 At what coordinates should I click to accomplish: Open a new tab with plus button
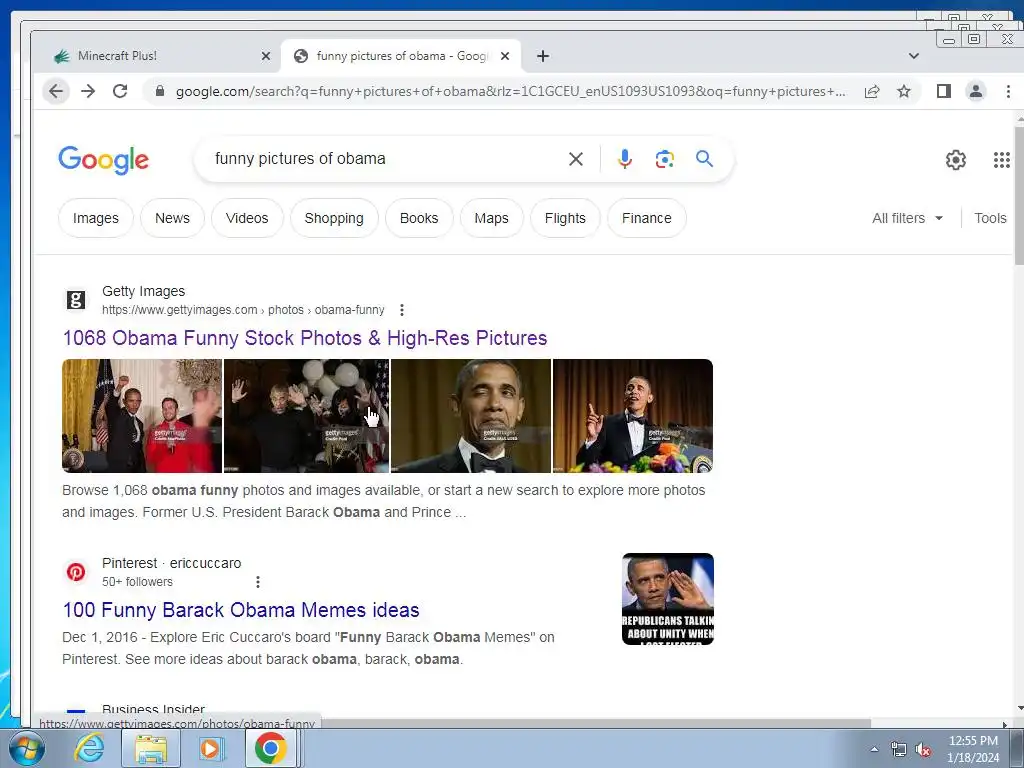(543, 56)
